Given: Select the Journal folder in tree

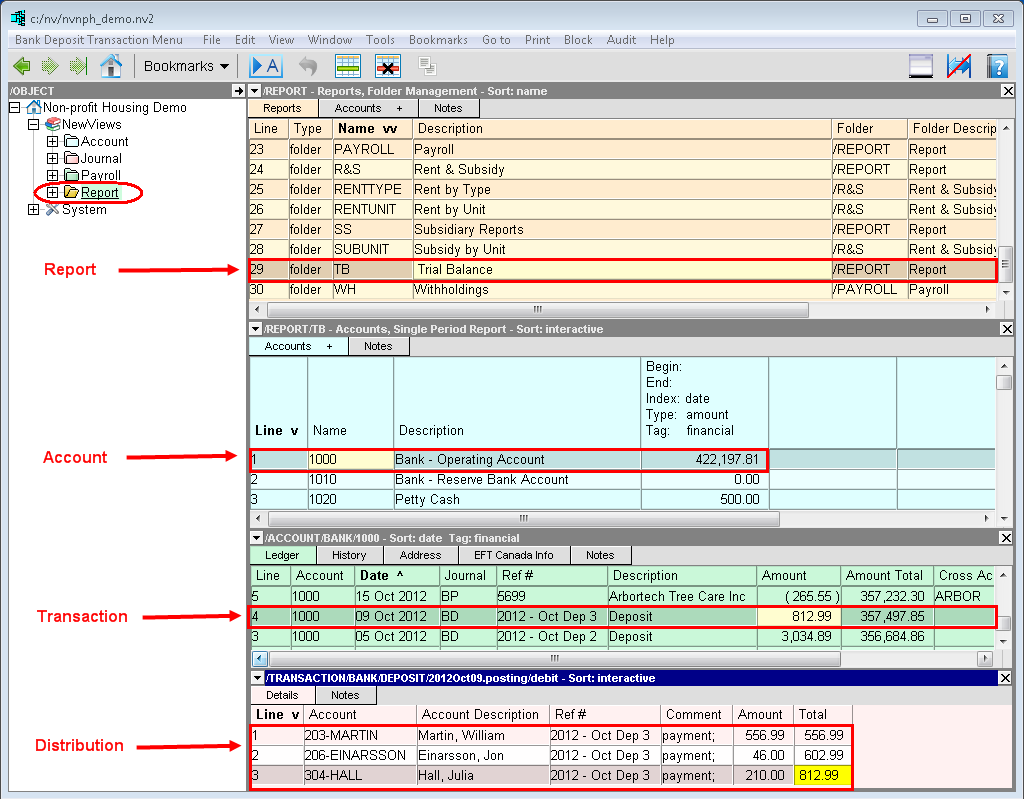Looking at the screenshot, I should 101,158.
